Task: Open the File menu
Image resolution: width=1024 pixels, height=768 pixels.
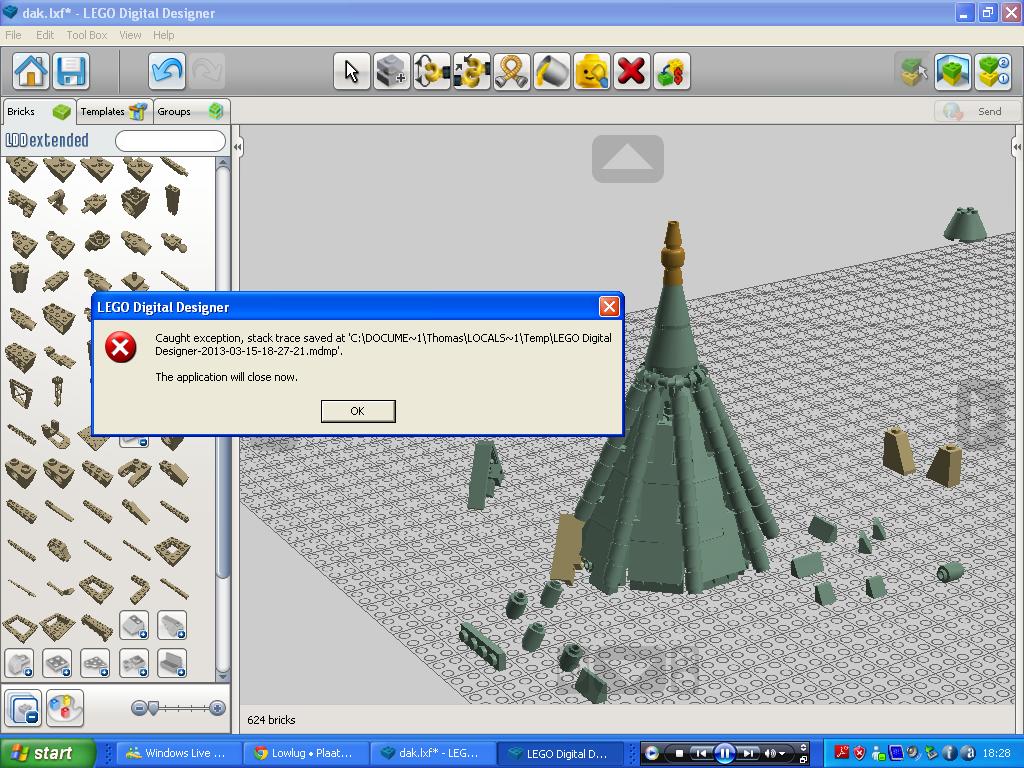Action: (x=13, y=35)
